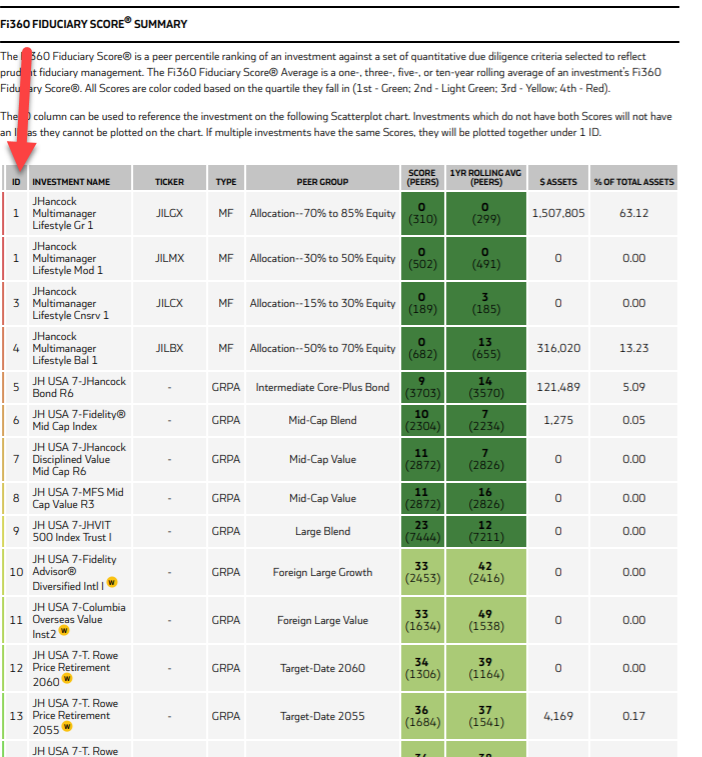Click Allocation--15% to 30% Equity peer group
The image size is (702, 757).
[323, 303]
